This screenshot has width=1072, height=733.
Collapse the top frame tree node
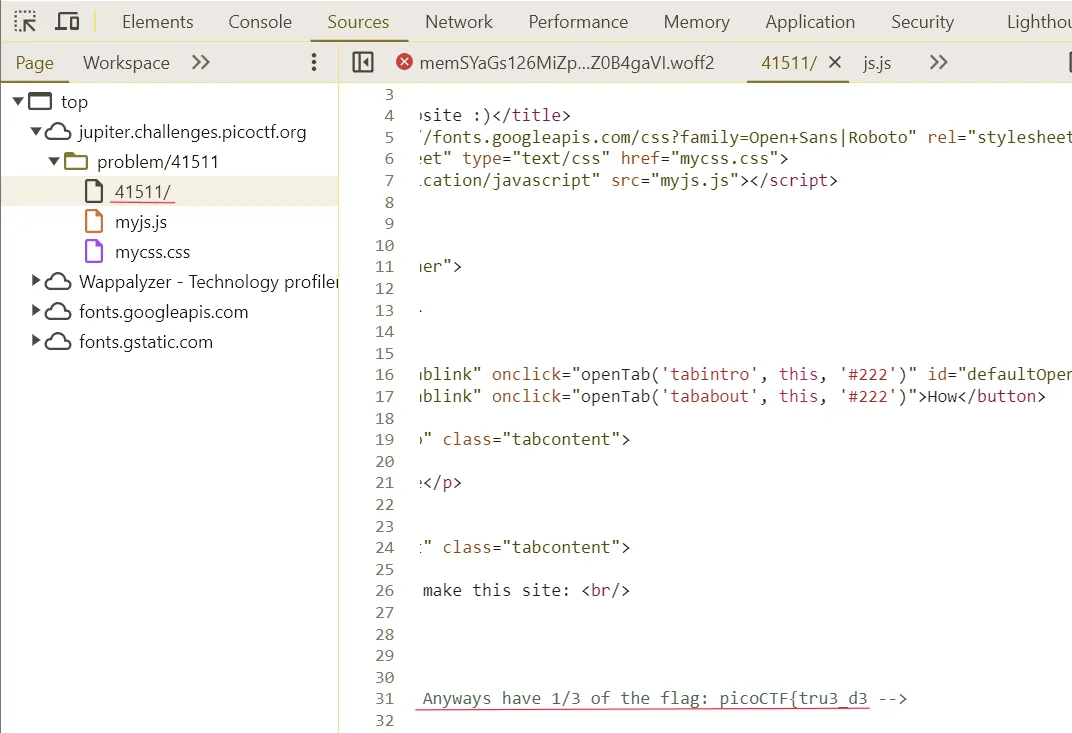point(18,102)
